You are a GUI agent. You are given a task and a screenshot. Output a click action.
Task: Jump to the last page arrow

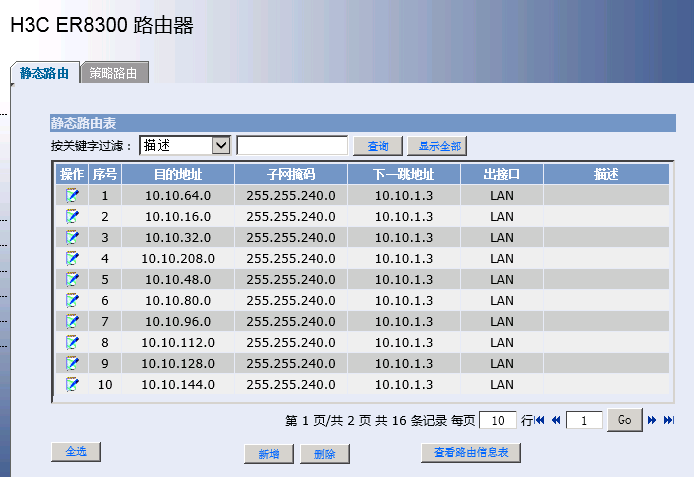click(668, 420)
